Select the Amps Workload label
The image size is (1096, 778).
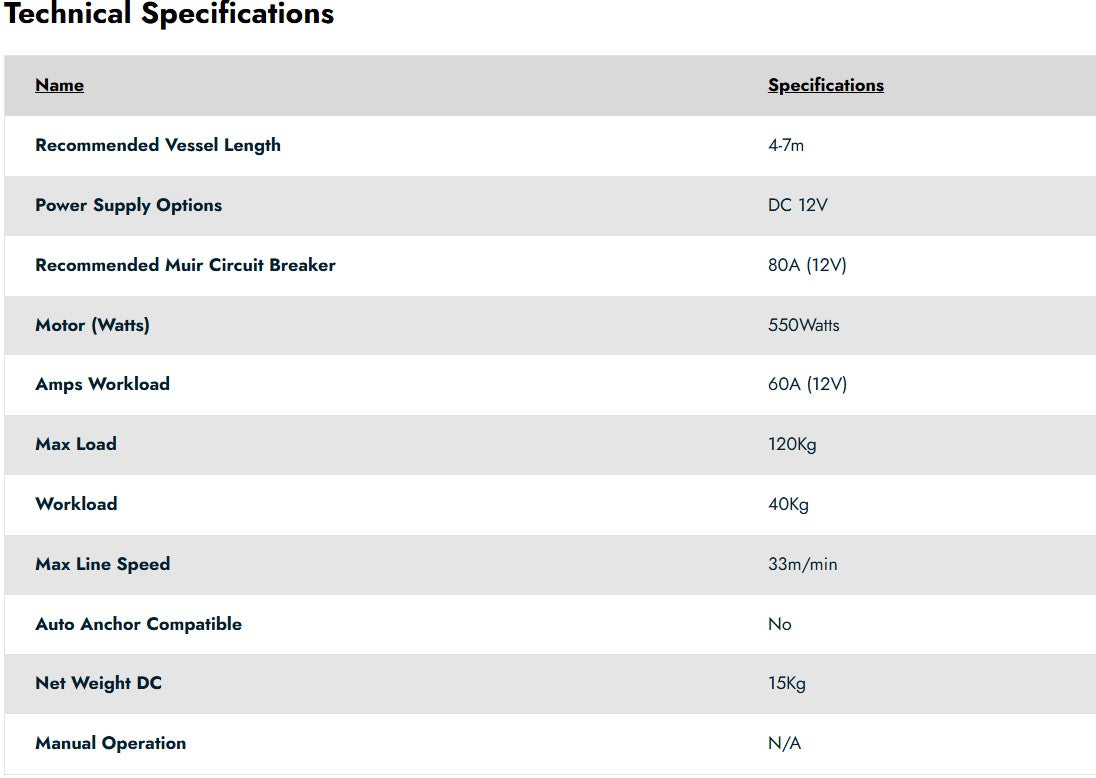pos(102,384)
